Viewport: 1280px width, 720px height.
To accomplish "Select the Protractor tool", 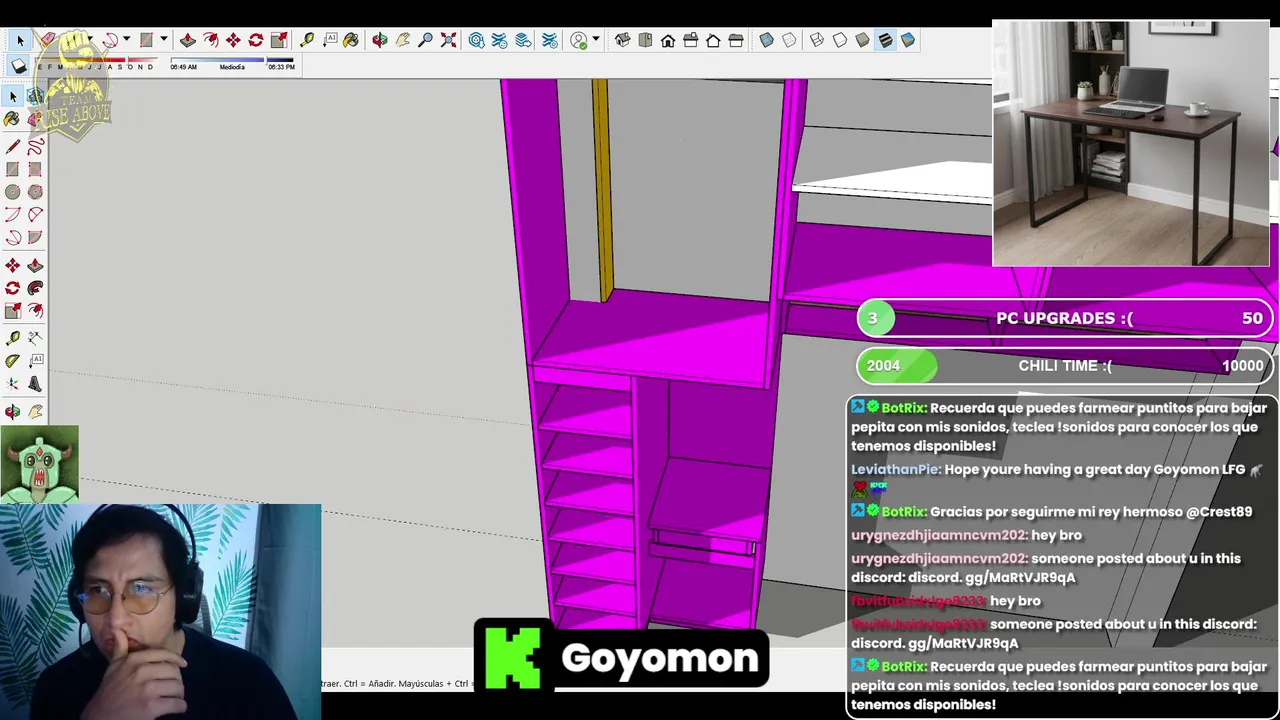I will pyautogui.click(x=12, y=361).
